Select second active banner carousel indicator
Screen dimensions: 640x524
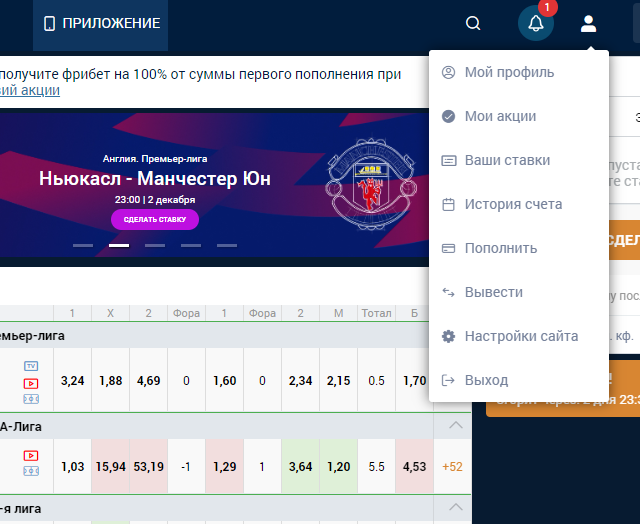(x=119, y=246)
